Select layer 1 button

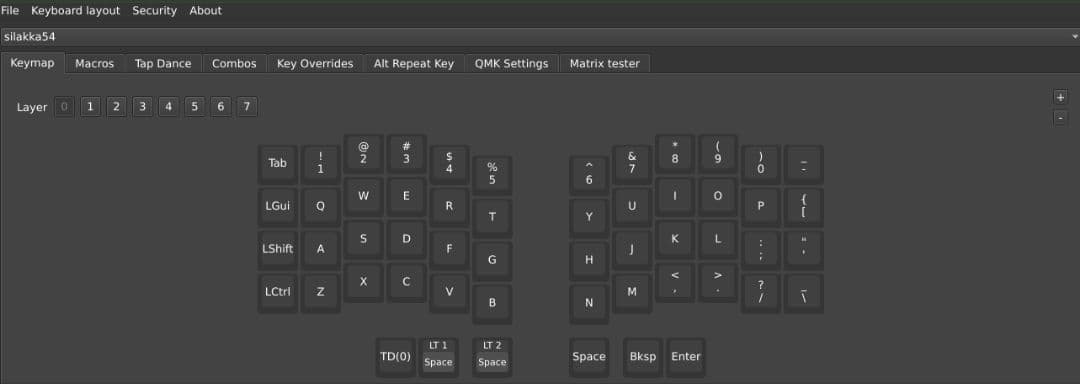tap(90, 107)
